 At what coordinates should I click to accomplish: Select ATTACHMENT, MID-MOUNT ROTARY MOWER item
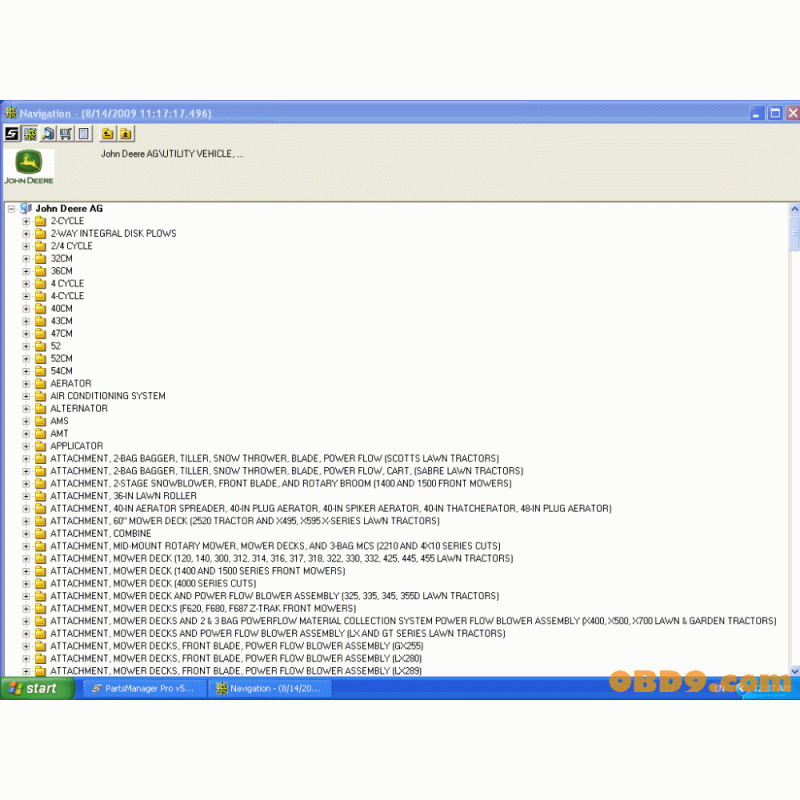pos(276,546)
